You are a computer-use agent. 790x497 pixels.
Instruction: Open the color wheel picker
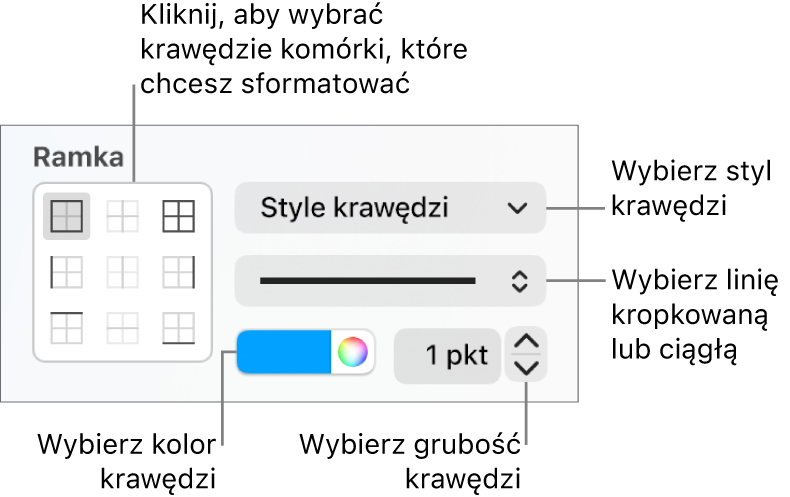coord(353,352)
